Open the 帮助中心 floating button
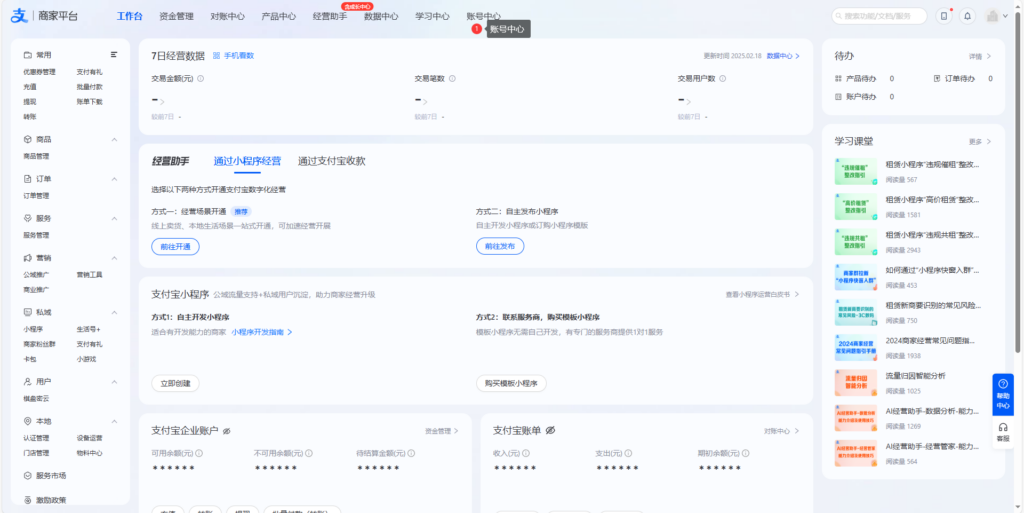Screen dimensions: 1024x513 coord(1003,394)
